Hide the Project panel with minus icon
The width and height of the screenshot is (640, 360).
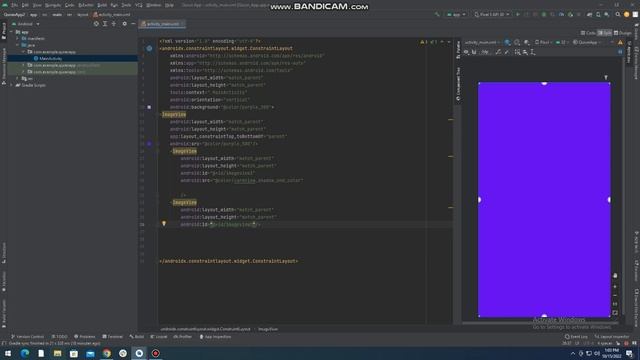coord(133,24)
